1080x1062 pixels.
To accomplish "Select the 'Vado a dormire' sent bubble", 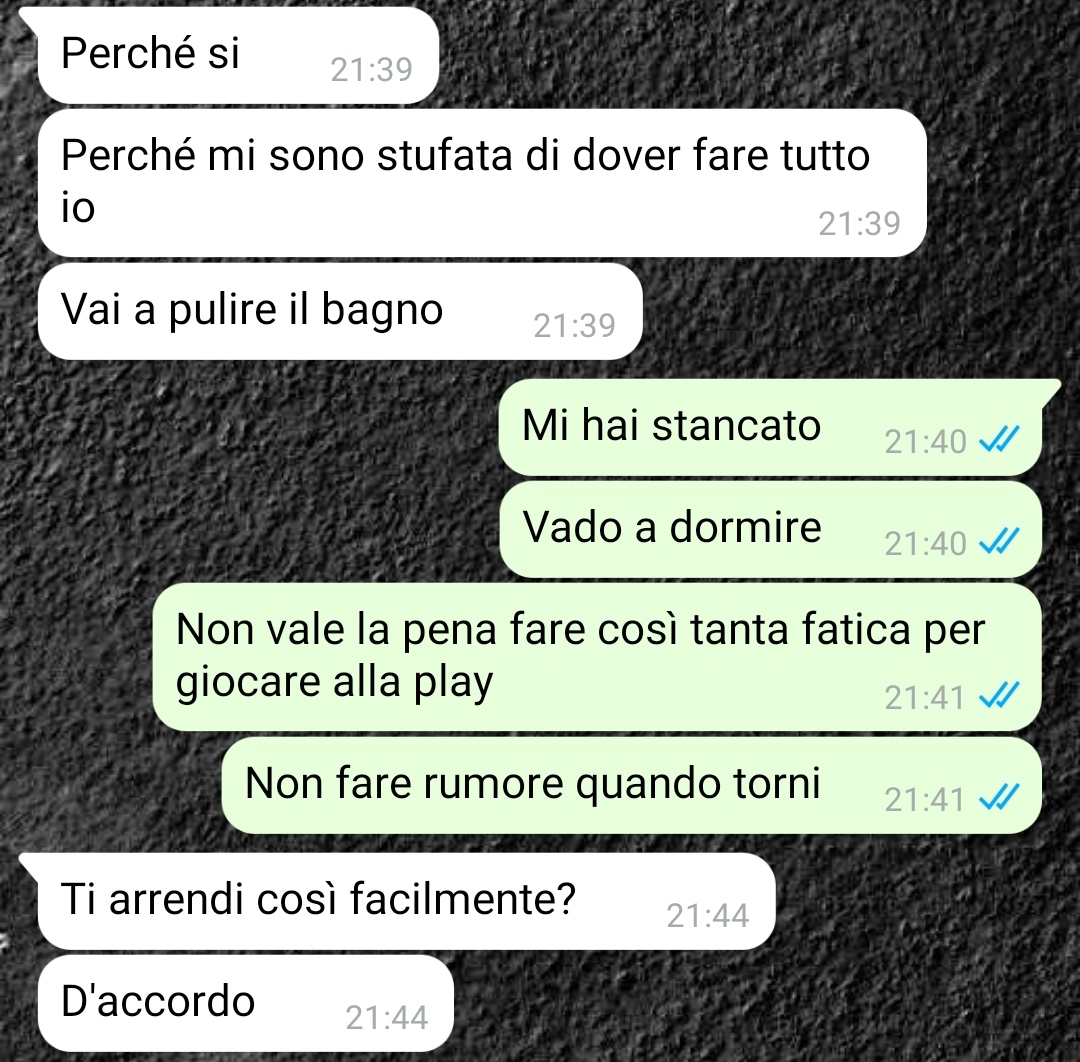I will point(770,529).
